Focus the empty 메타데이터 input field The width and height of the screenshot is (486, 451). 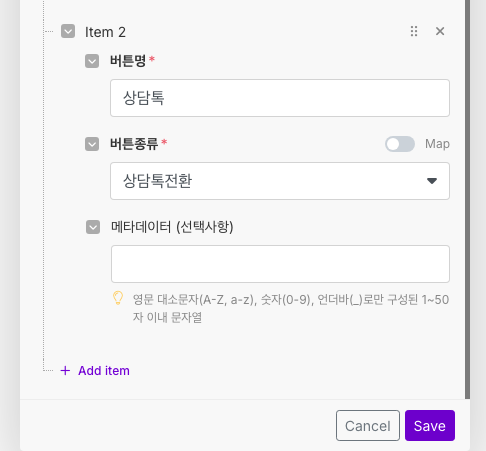280,264
